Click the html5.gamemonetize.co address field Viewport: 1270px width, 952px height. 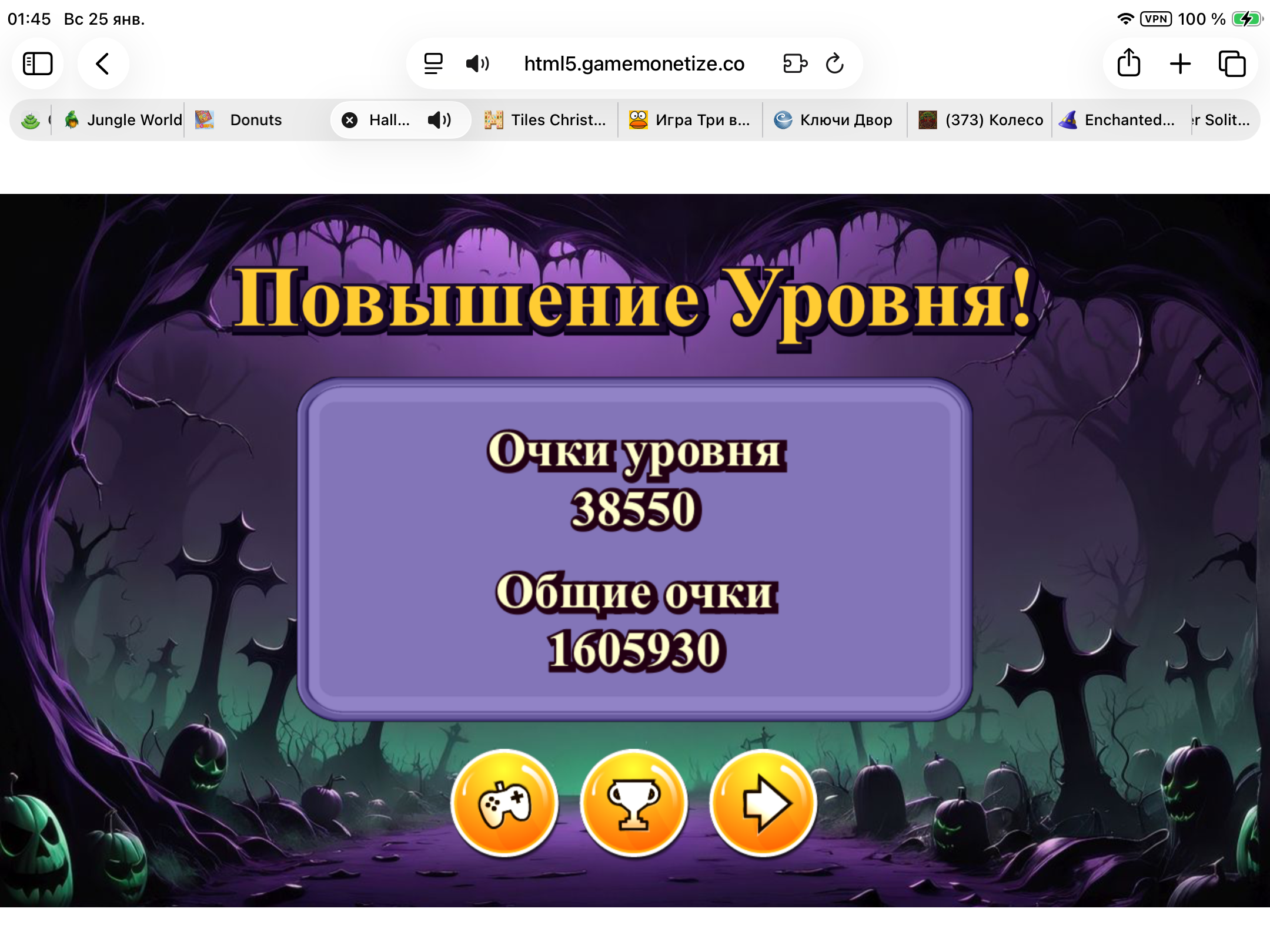coord(634,63)
